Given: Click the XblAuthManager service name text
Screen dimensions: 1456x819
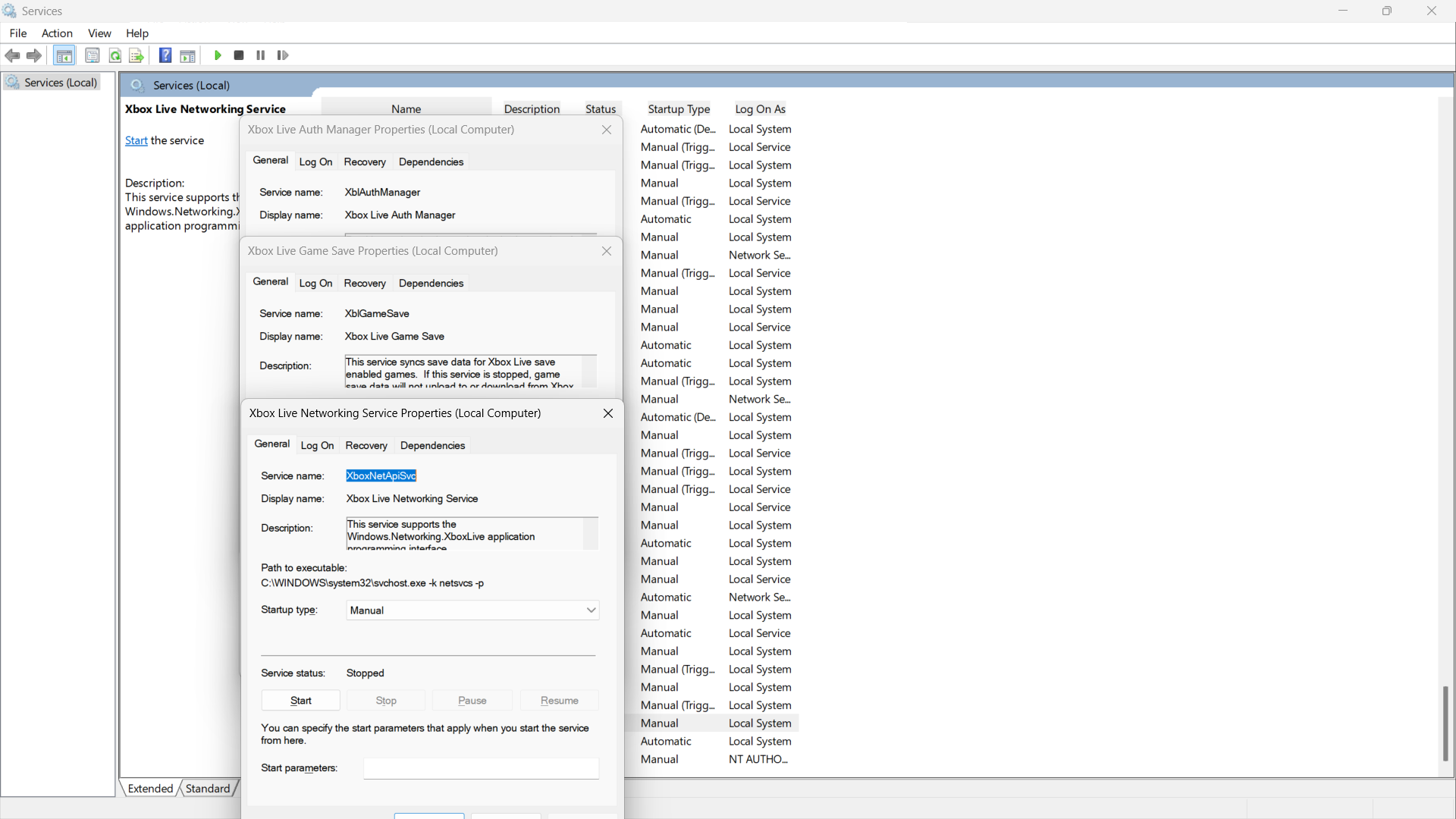Looking at the screenshot, I should [382, 193].
